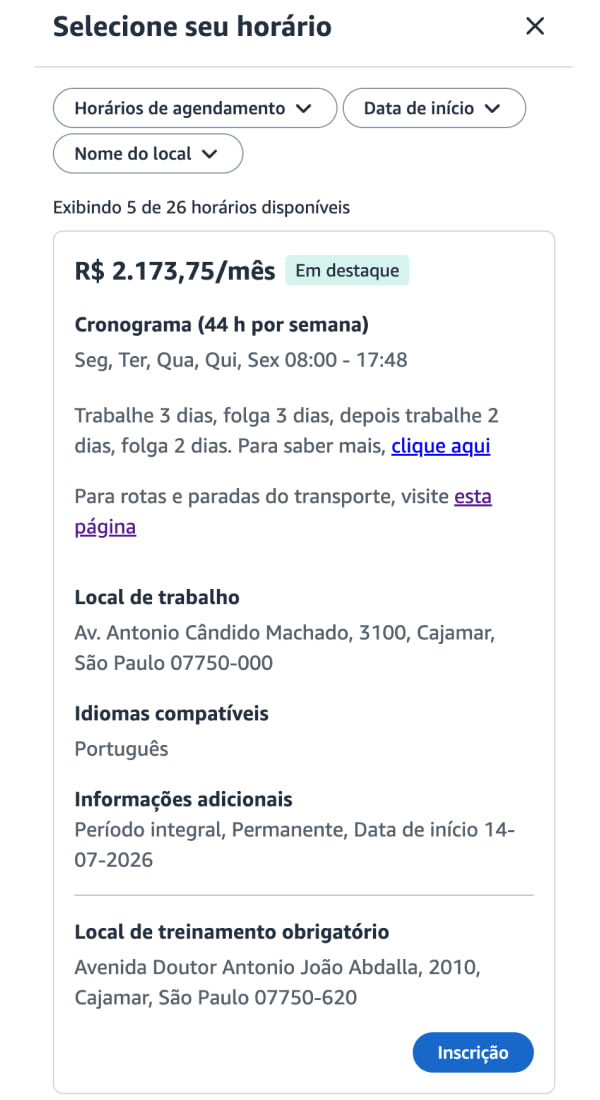Select the Português language entry

tap(121, 749)
